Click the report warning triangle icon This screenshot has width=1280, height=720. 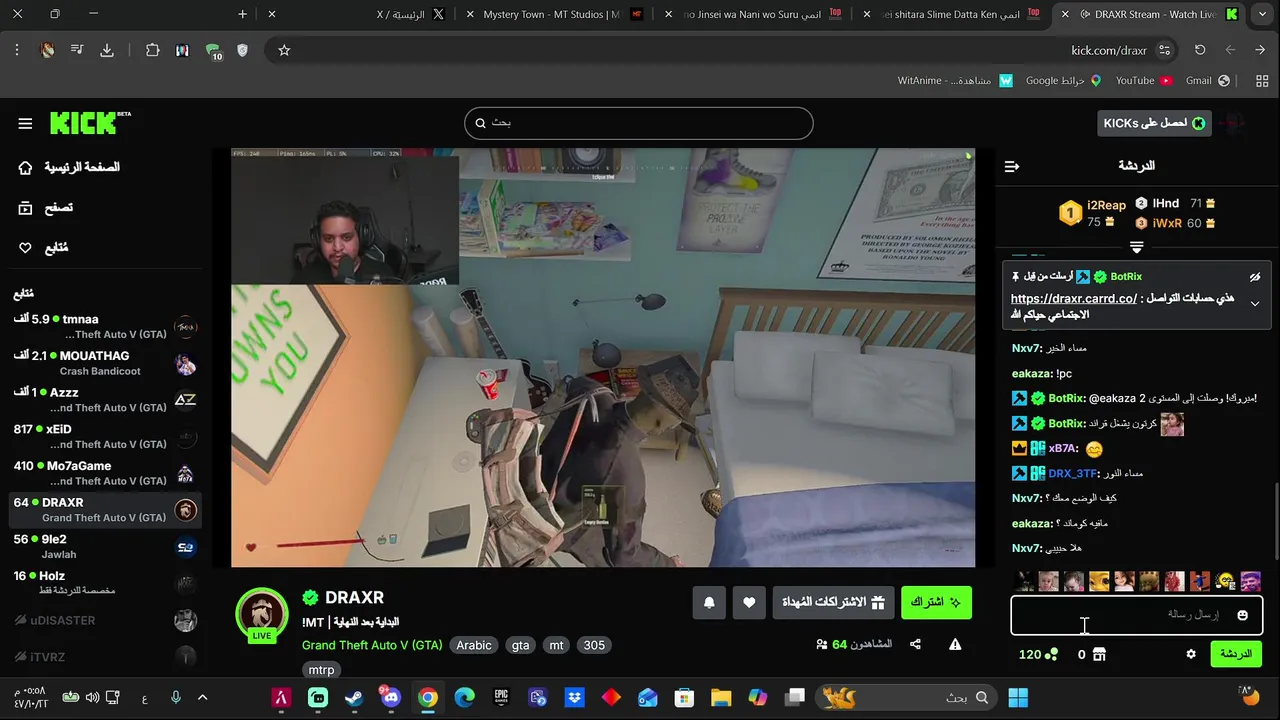[x=955, y=645]
